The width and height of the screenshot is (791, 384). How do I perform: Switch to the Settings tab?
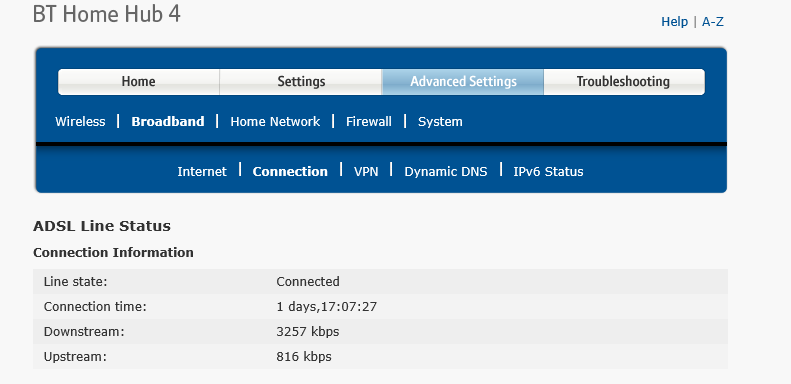point(301,82)
